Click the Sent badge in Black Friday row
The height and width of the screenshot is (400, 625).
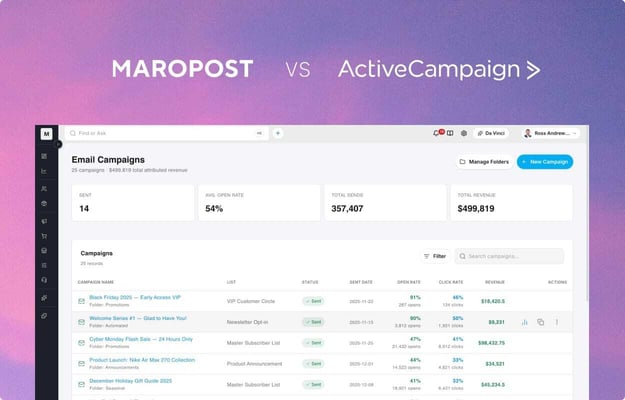point(313,301)
